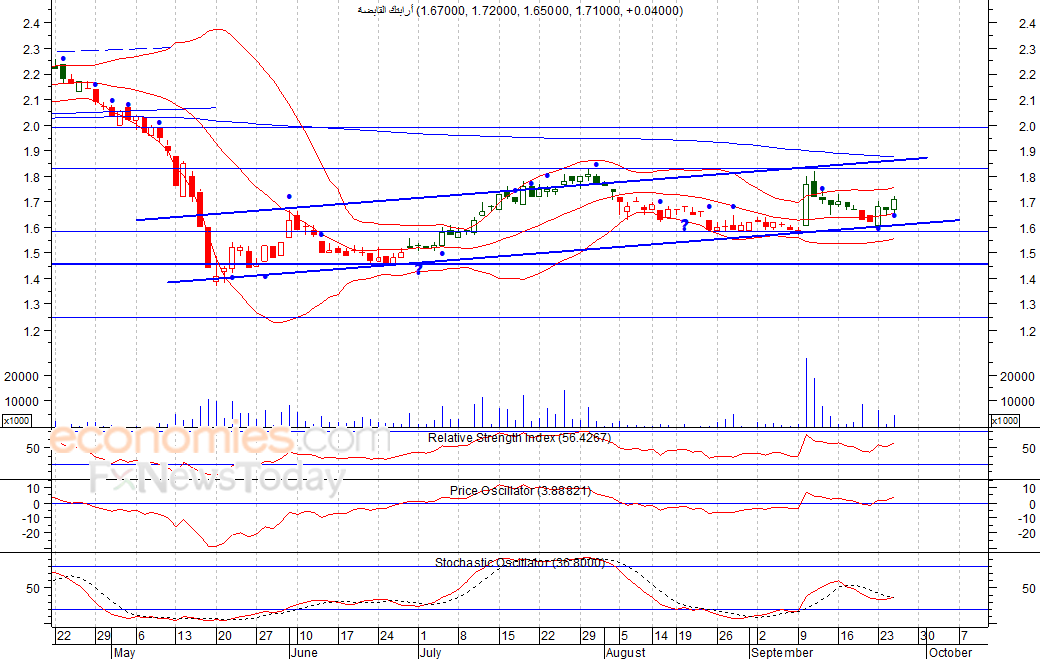Click date label 20 in May
Viewport: 1040px width, 659px height.
225,636
